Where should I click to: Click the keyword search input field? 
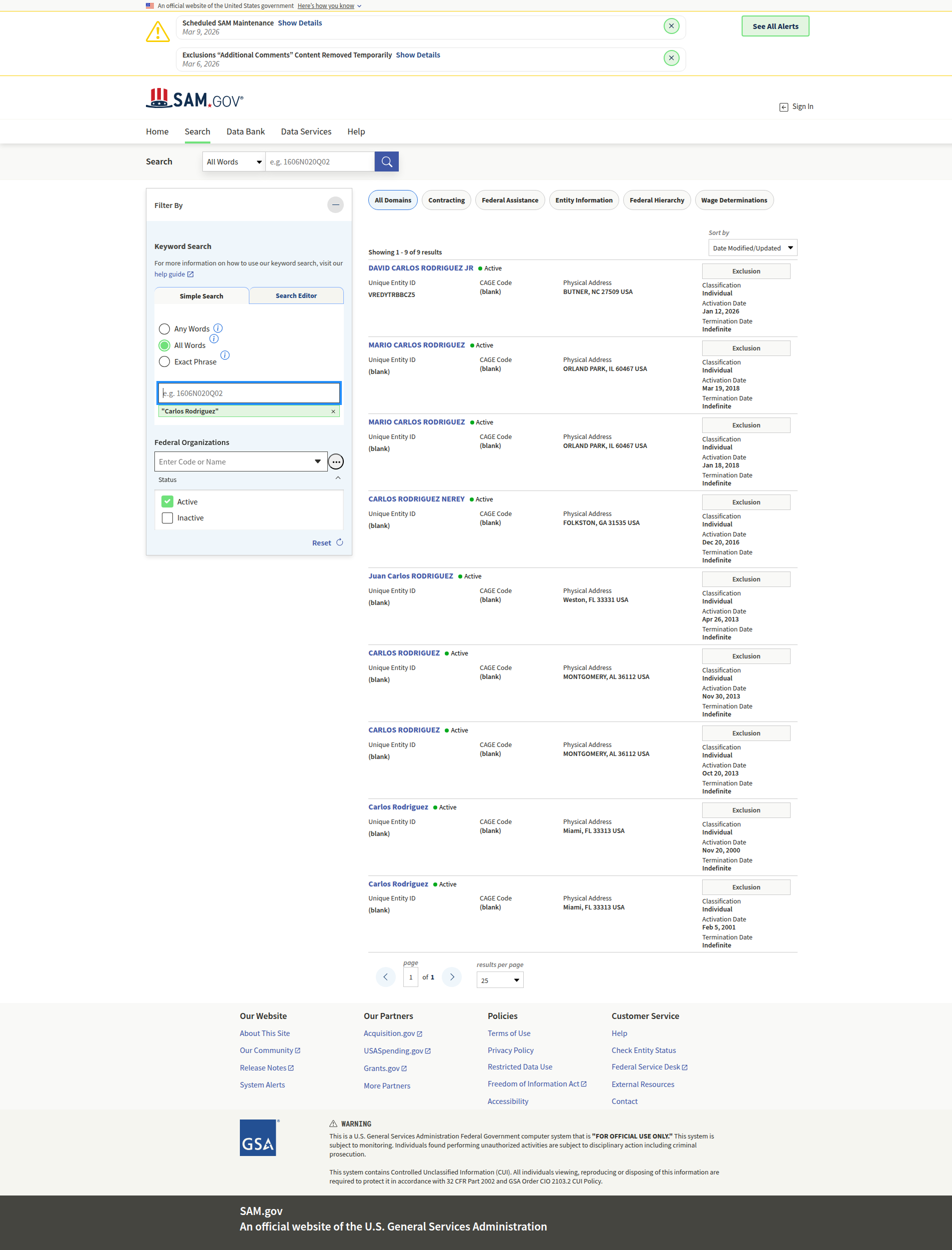pos(249,393)
